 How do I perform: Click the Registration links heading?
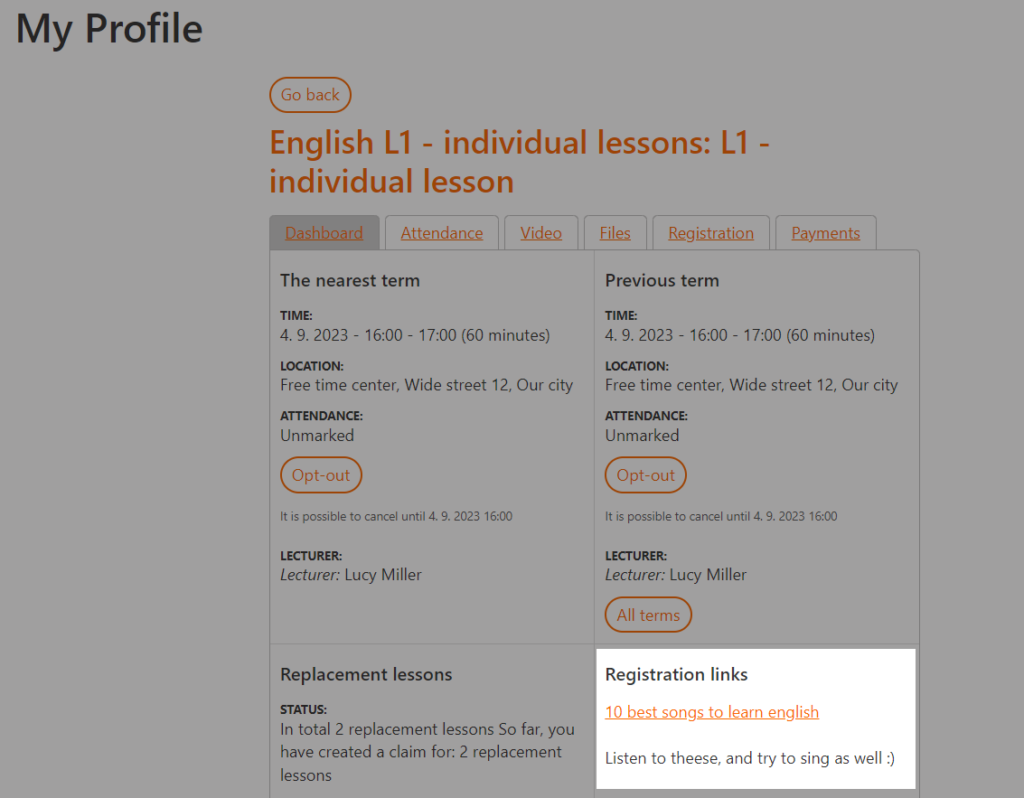point(676,674)
